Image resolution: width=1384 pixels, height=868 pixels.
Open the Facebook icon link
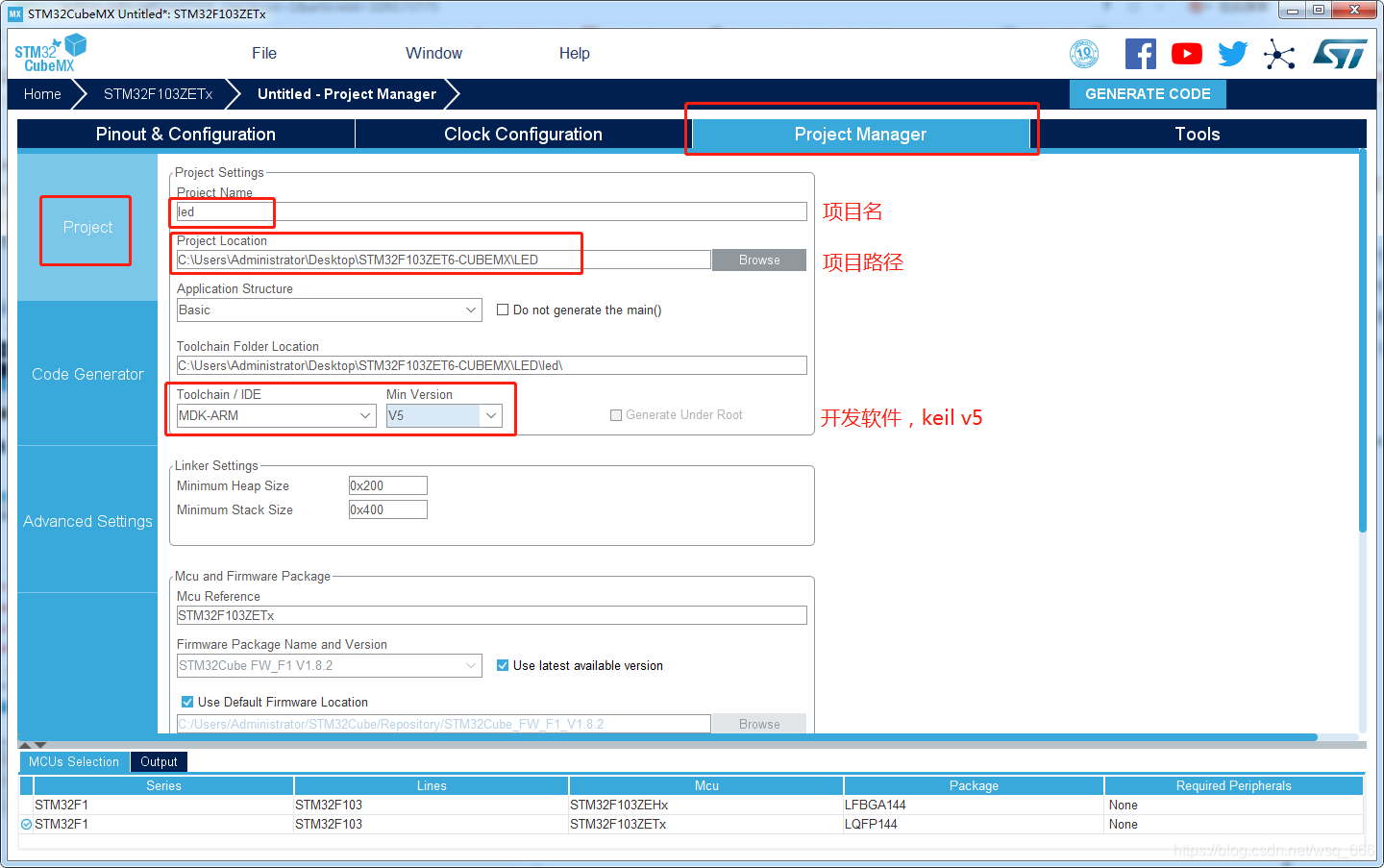[x=1141, y=54]
